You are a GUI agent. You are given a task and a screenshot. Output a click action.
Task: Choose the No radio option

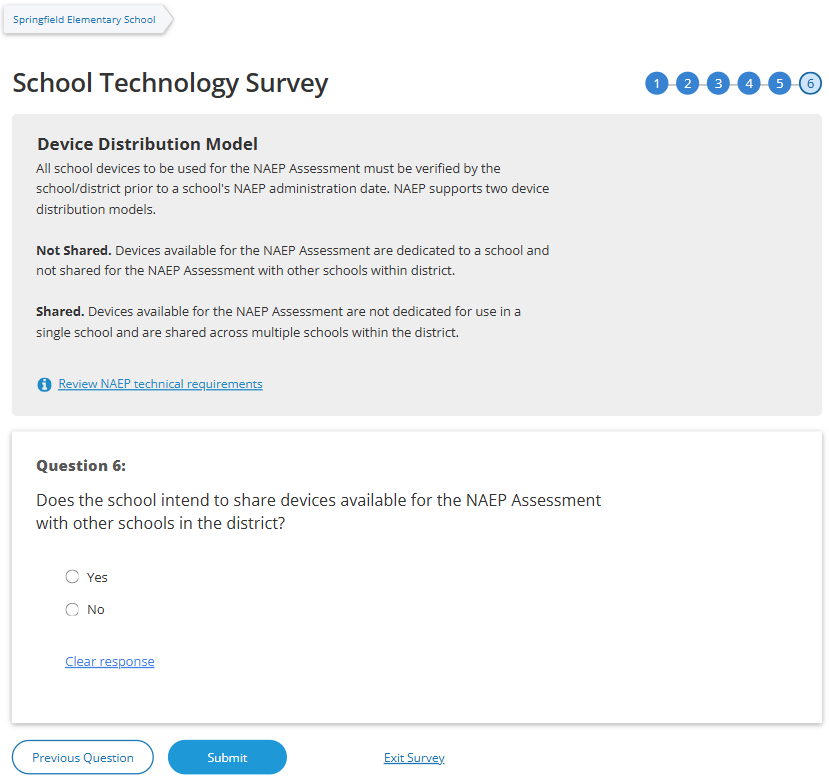72,610
